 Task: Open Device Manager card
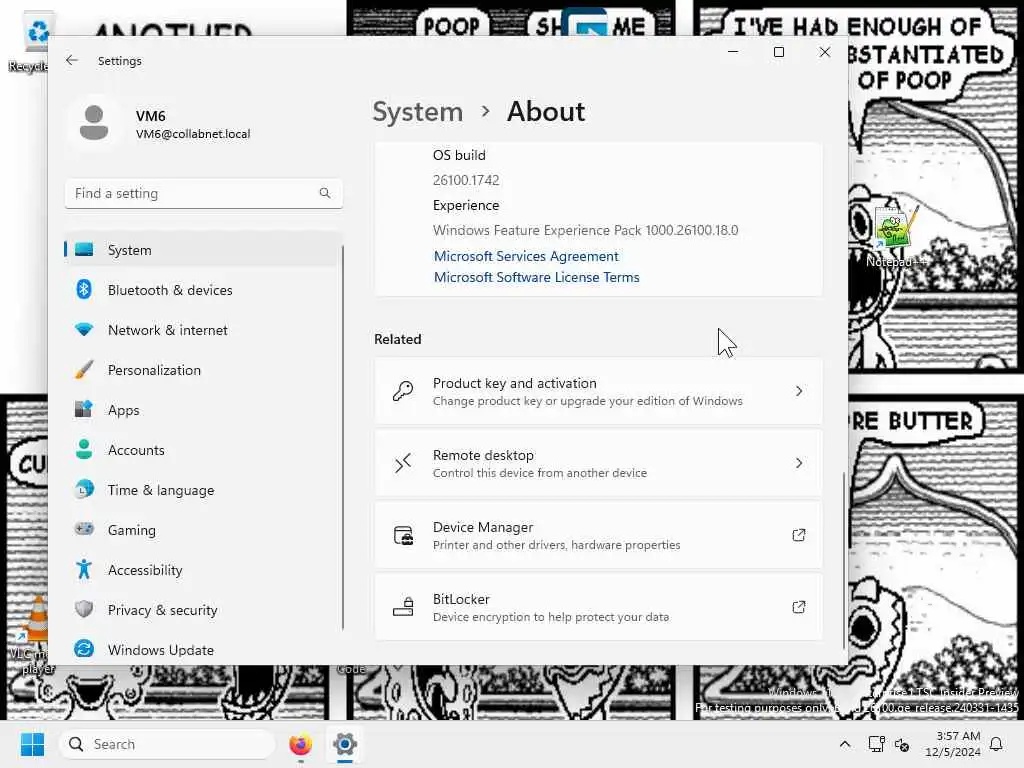pos(598,535)
